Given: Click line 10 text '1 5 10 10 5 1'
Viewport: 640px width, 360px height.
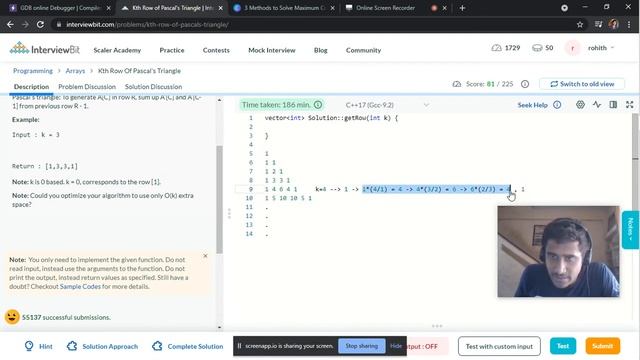Looking at the screenshot, I should tap(288, 198).
